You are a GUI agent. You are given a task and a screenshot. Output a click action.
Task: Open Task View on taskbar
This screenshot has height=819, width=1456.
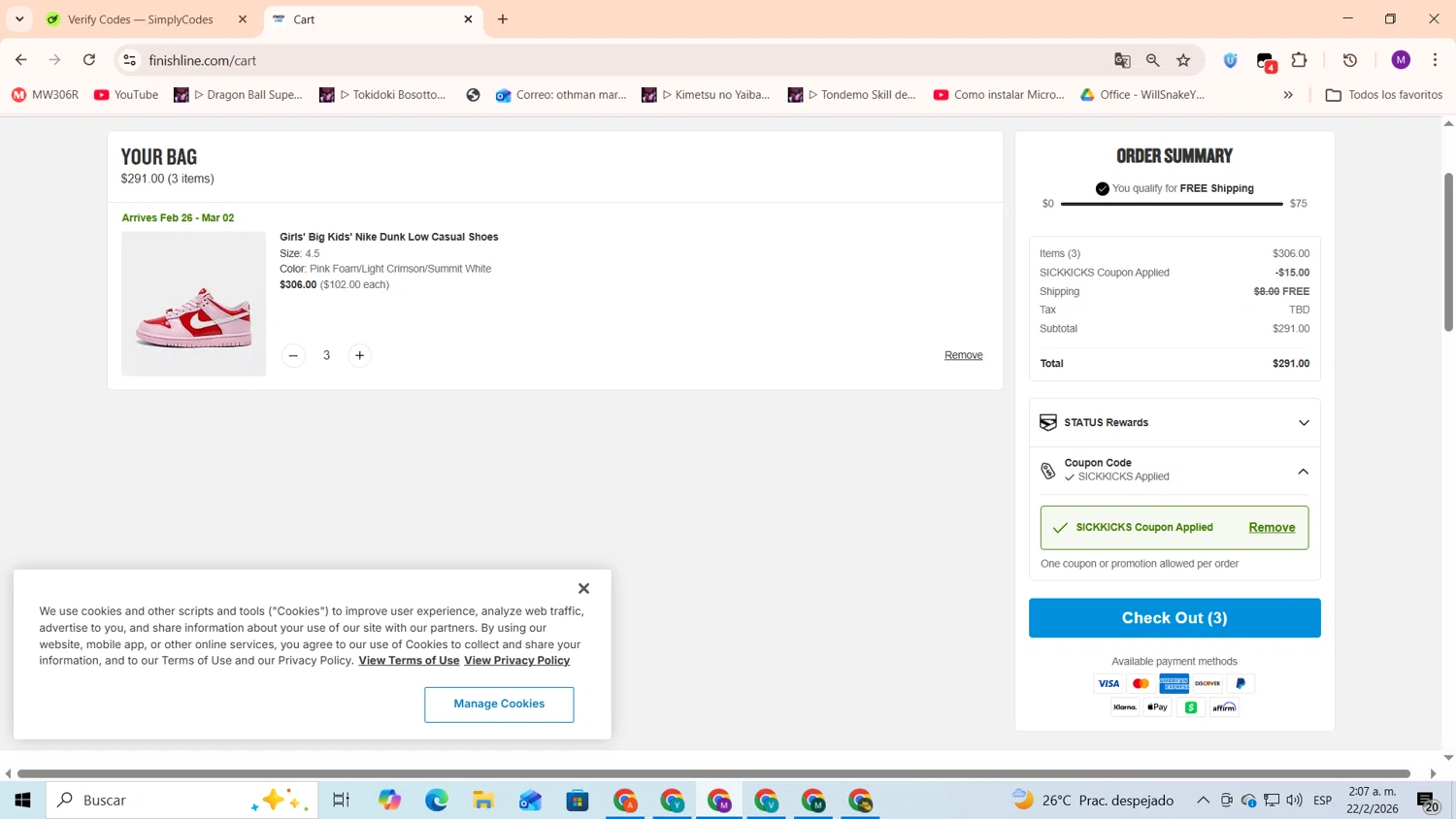pos(341,801)
